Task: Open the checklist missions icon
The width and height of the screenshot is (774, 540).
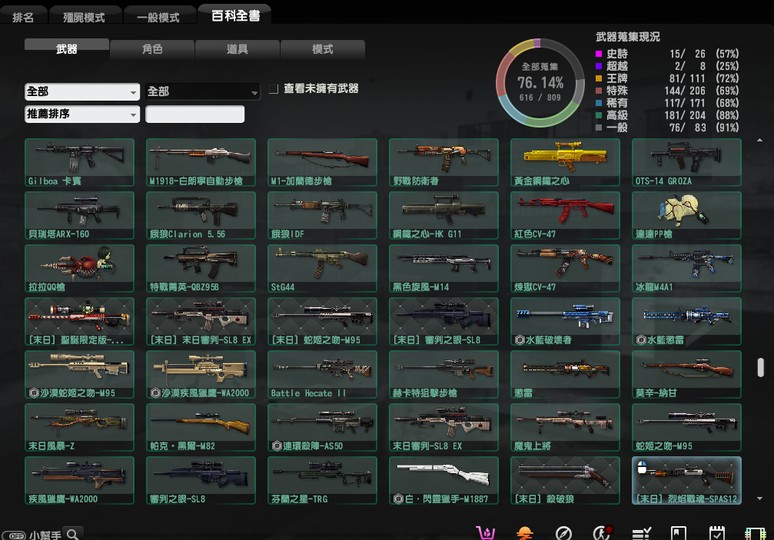Action: (641, 532)
